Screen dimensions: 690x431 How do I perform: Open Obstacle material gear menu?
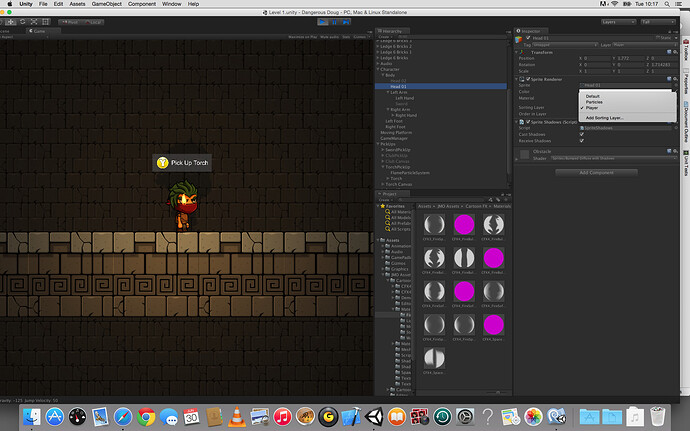click(x=675, y=151)
